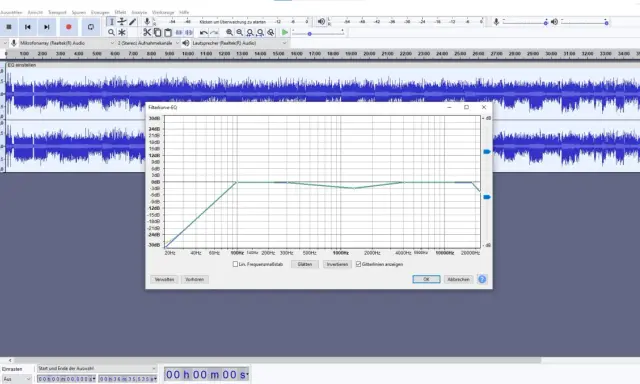Screen dimensions: 640x384
Task: Click the Trim audio outside selection icon
Action: (x=179, y=32)
